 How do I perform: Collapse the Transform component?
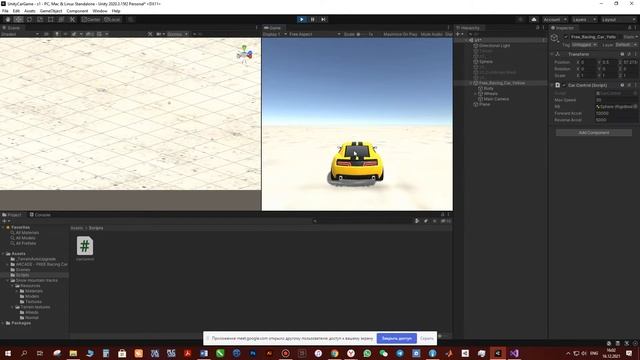[552, 54]
